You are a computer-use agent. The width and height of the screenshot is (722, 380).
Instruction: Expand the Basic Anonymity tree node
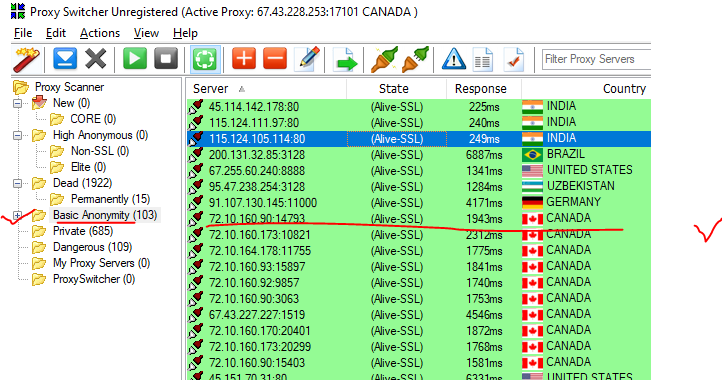tap(17, 215)
